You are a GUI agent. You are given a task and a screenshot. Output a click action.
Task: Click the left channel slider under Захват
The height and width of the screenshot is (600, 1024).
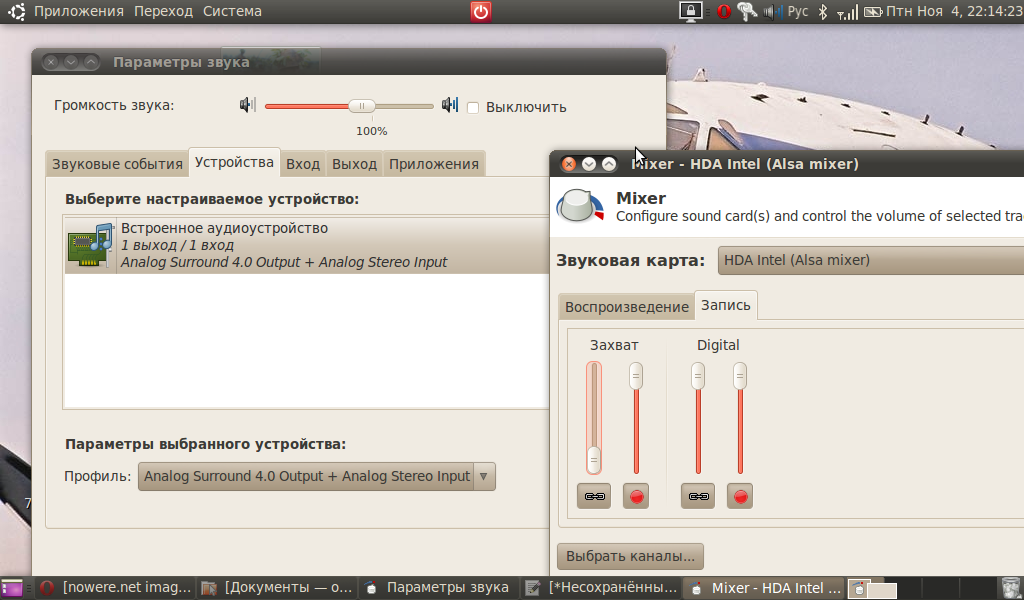point(594,418)
